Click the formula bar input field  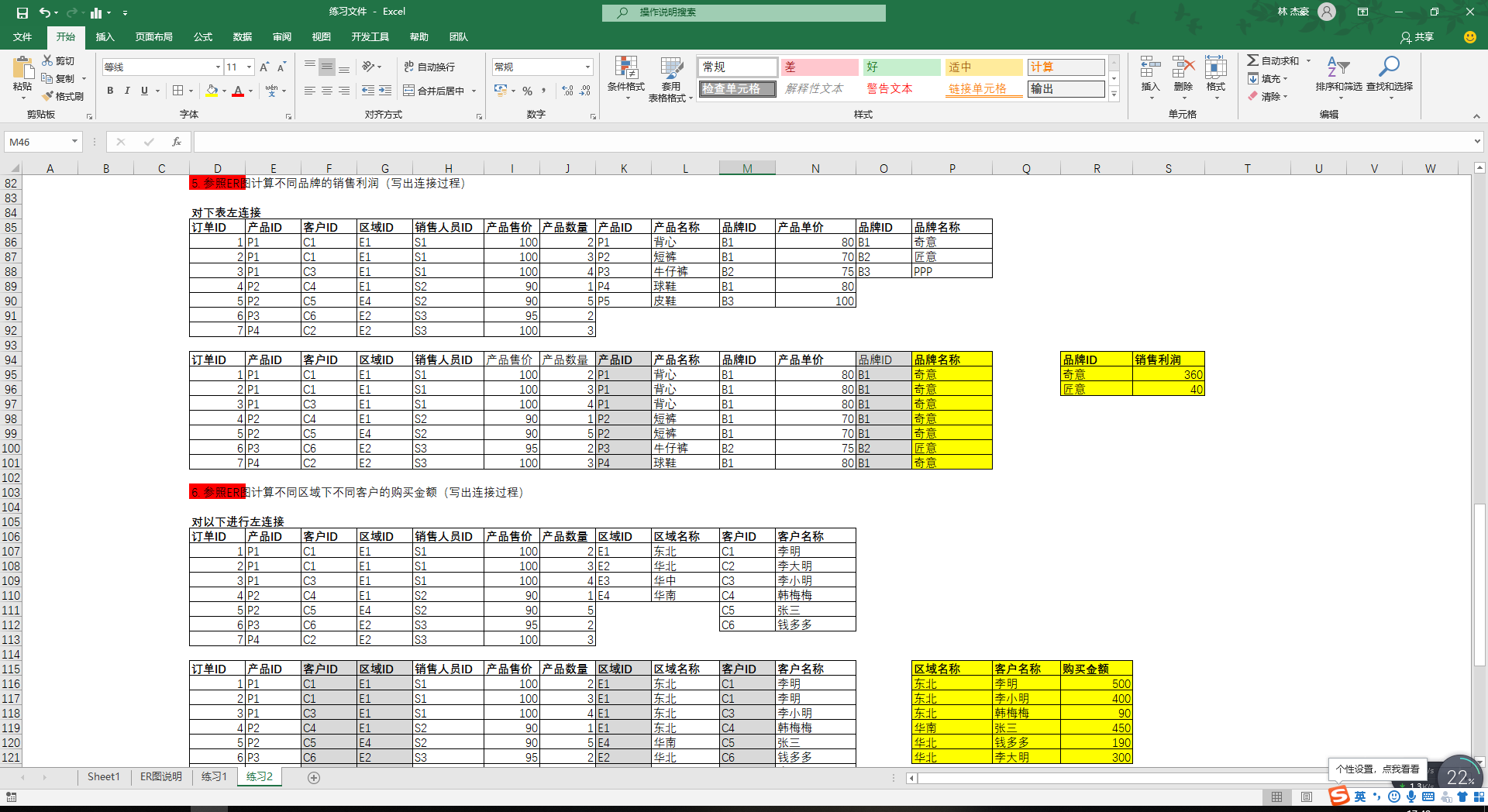(x=832, y=142)
